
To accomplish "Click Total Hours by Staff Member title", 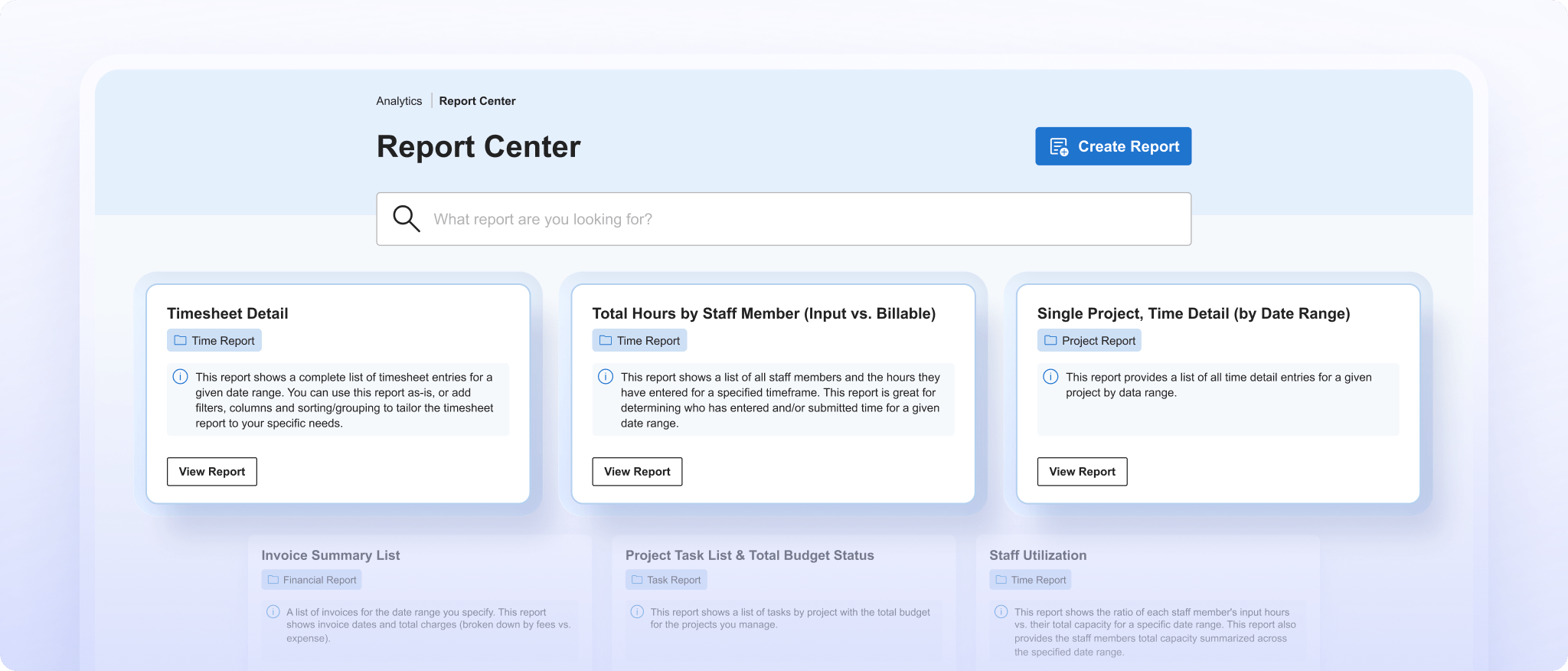I will (764, 313).
